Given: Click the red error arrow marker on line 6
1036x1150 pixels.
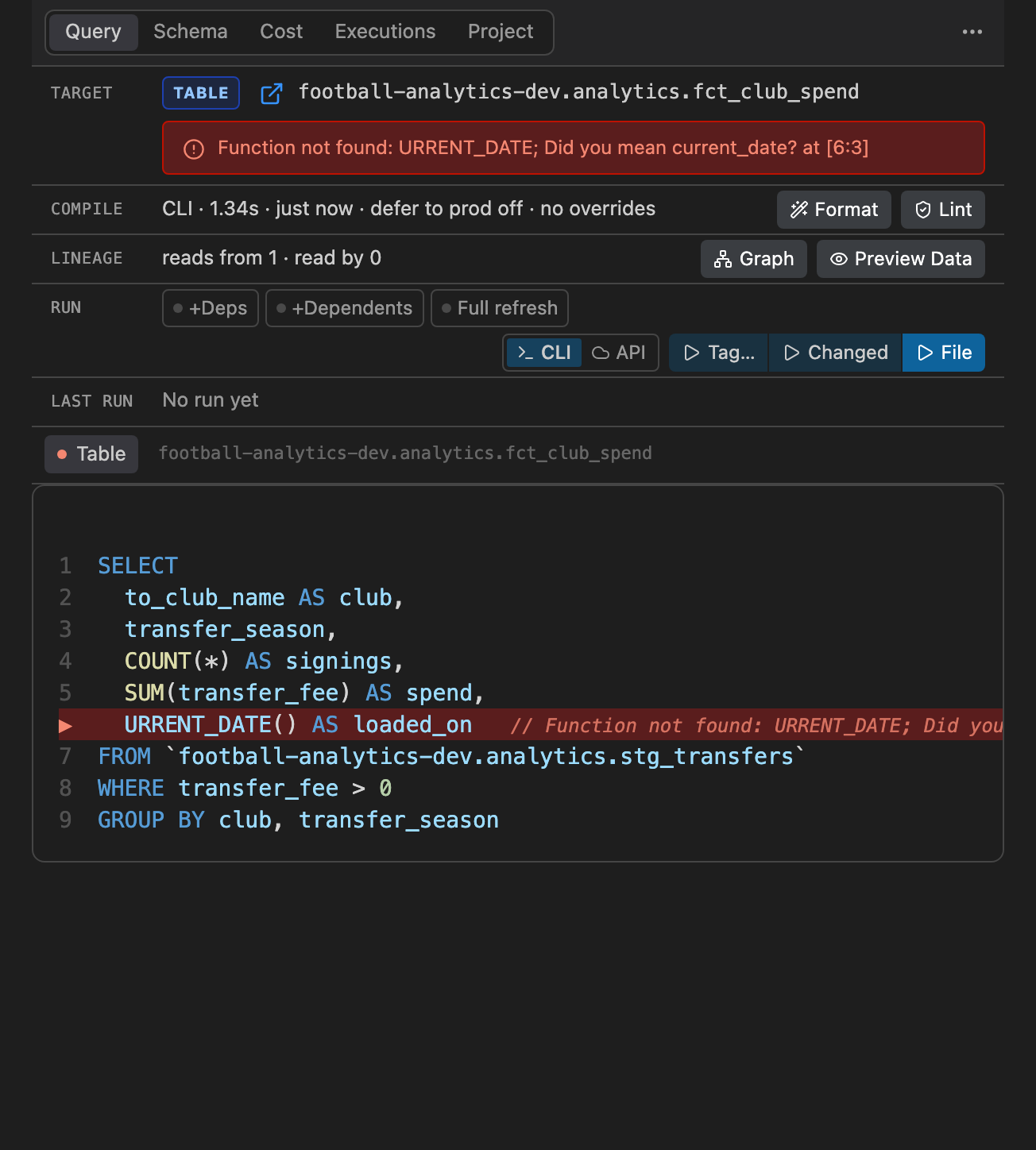Looking at the screenshot, I should pyautogui.click(x=66, y=725).
